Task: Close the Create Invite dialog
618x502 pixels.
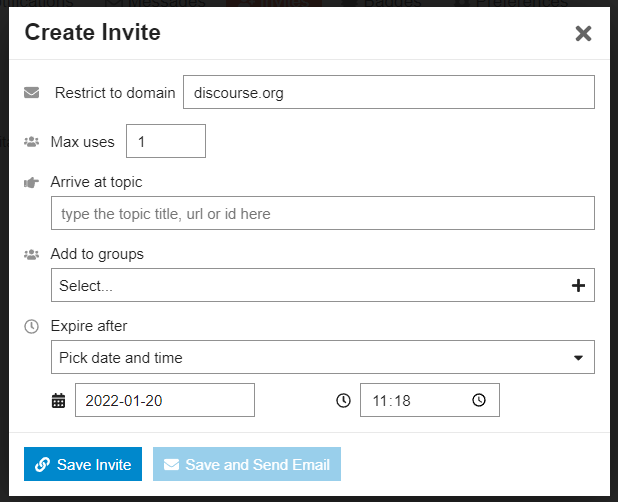Action: click(x=583, y=33)
